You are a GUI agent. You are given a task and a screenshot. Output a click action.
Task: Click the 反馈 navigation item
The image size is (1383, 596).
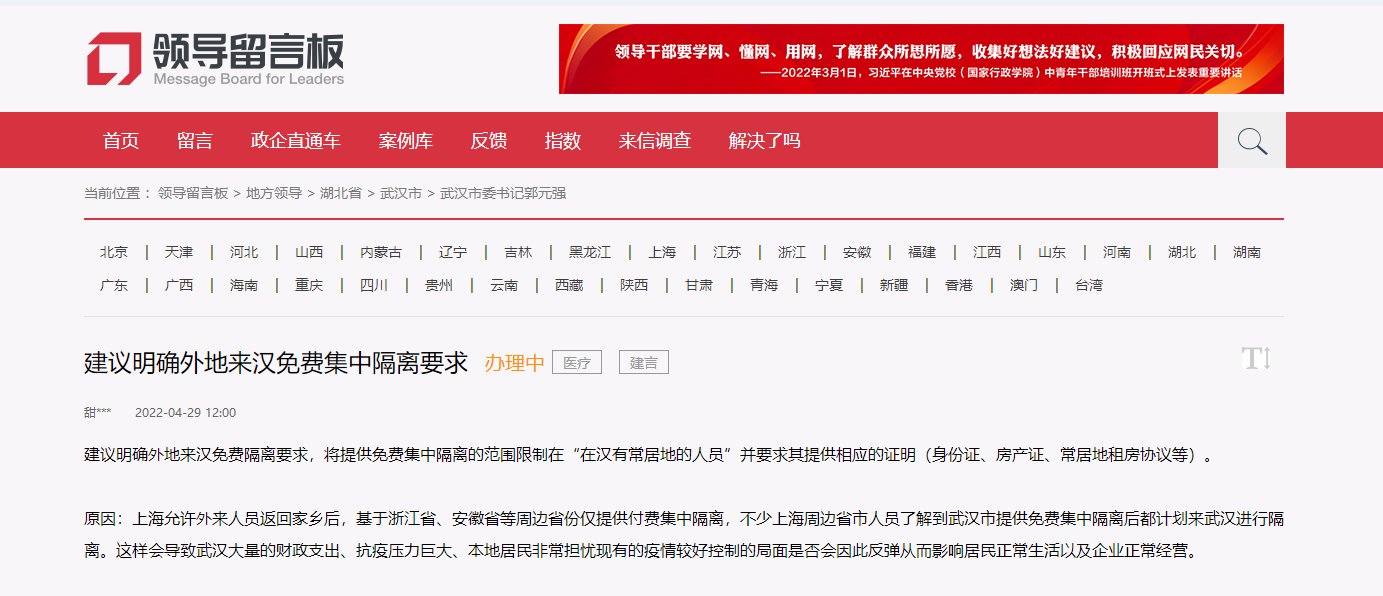pos(489,141)
